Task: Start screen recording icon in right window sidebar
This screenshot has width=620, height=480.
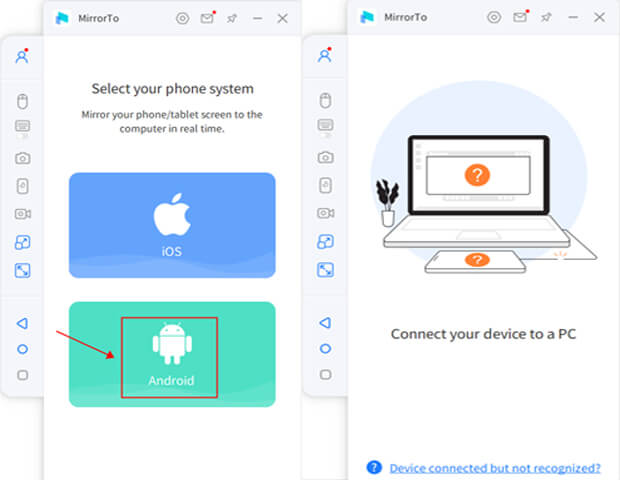Action: pyautogui.click(x=325, y=213)
